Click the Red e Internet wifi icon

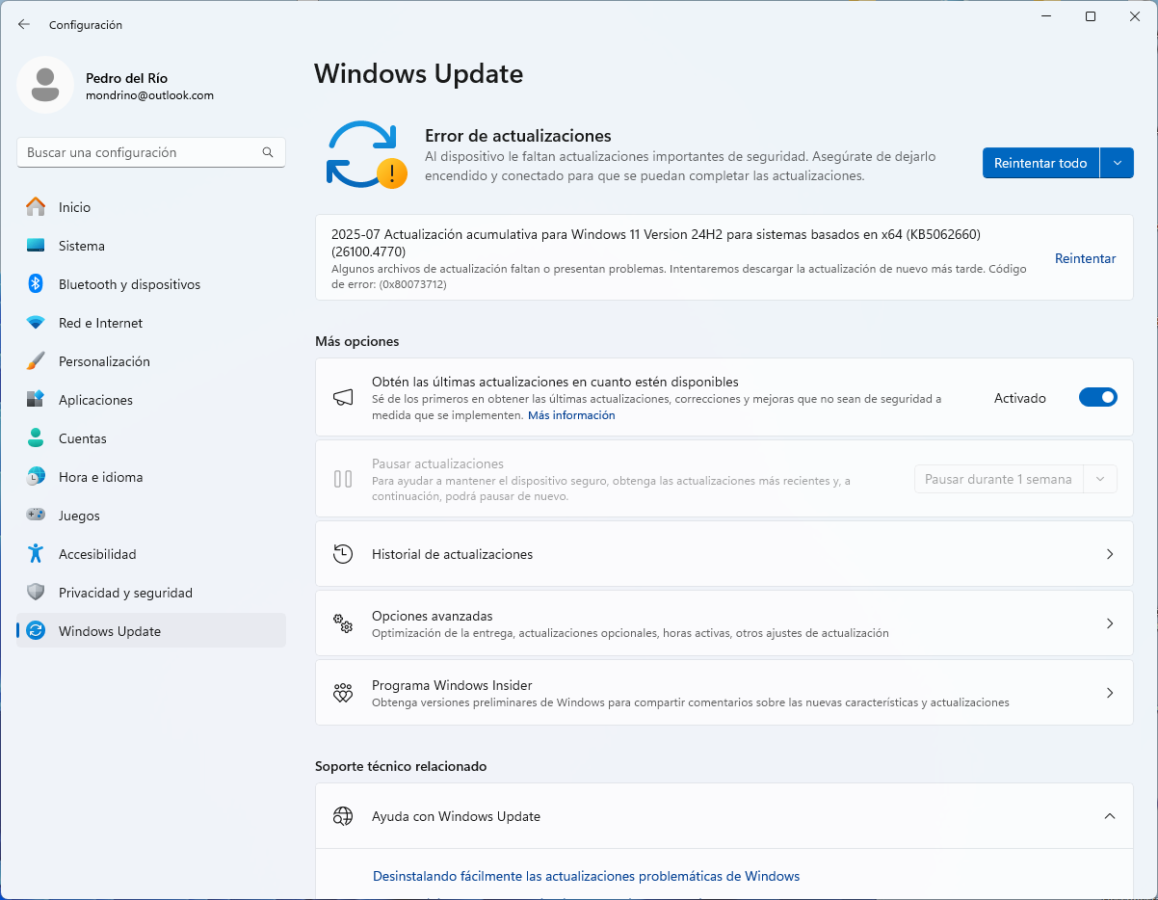(35, 323)
